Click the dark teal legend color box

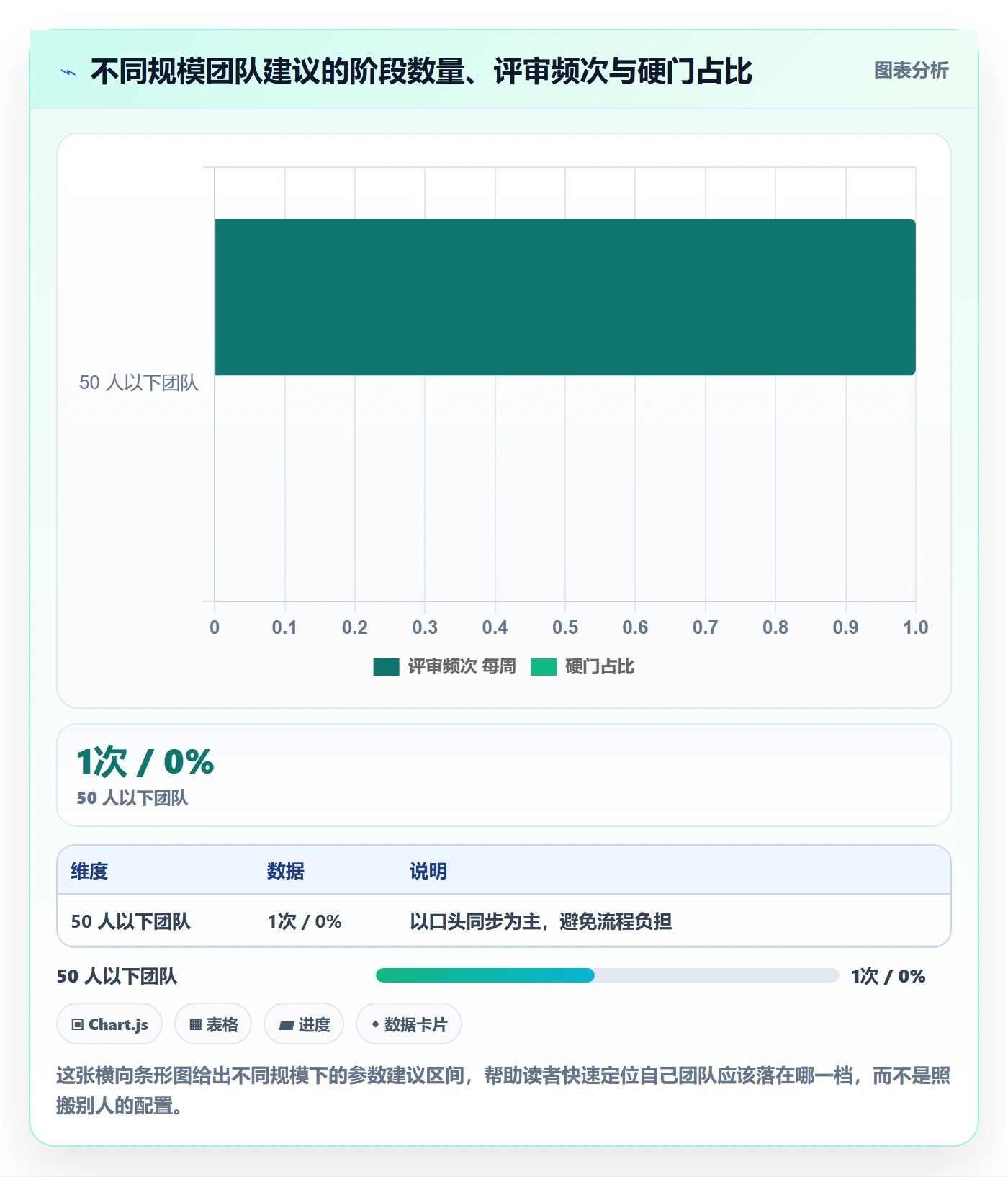point(387,667)
